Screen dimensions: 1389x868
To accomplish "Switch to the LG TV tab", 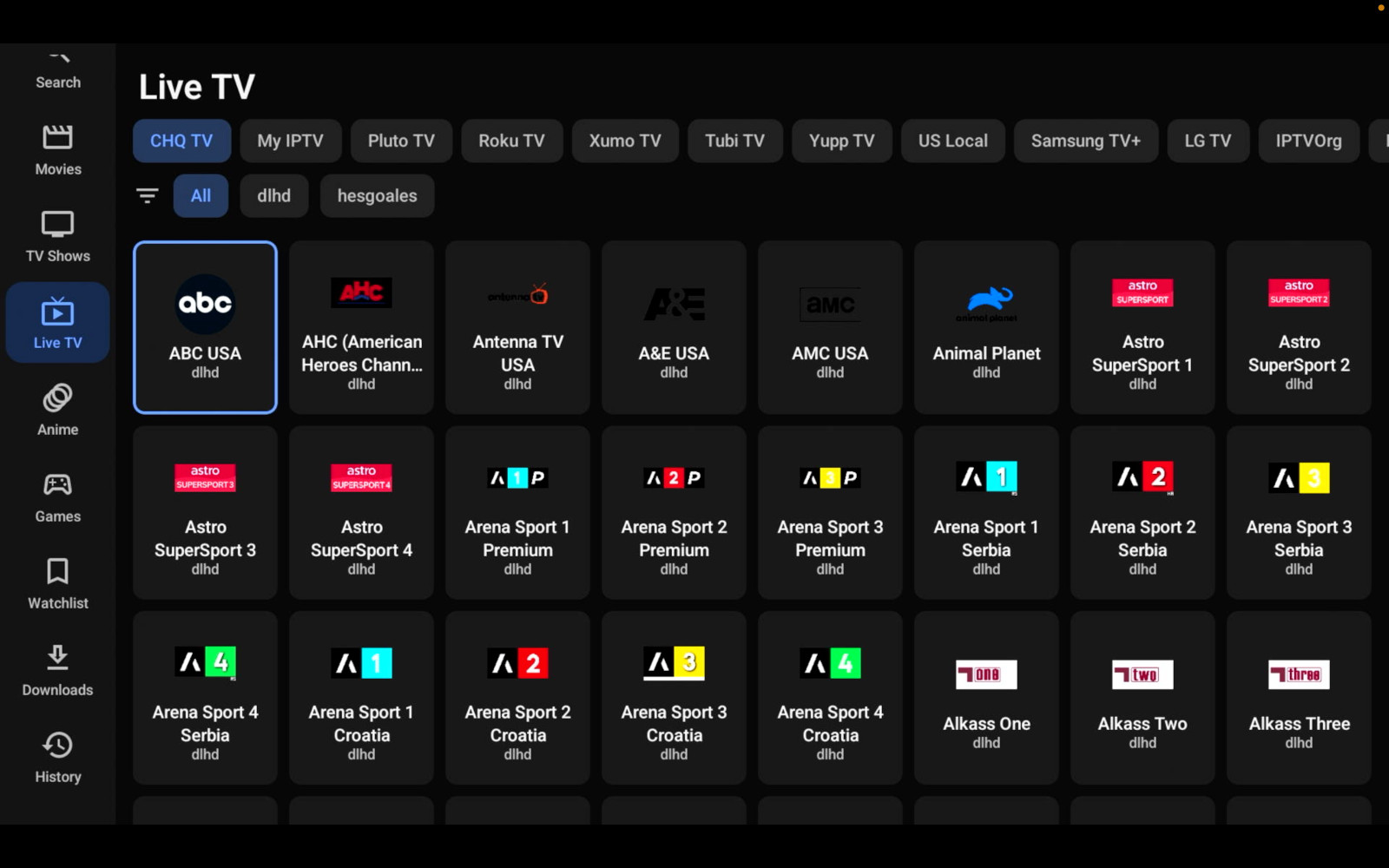I will click(x=1208, y=141).
